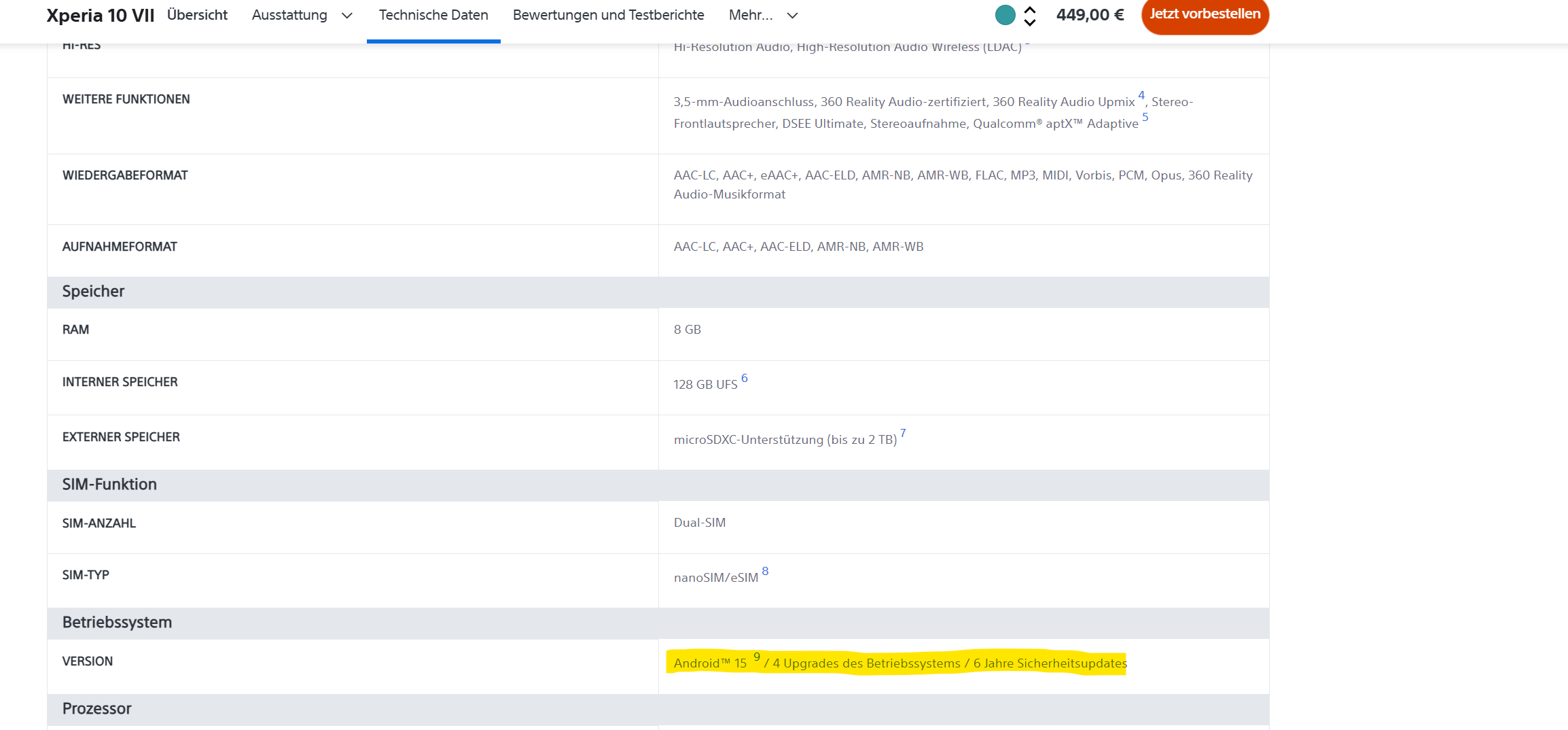The height and width of the screenshot is (730, 1568).
Task: Click the AUFNAHMEFORMAT label
Action: pyautogui.click(x=120, y=247)
